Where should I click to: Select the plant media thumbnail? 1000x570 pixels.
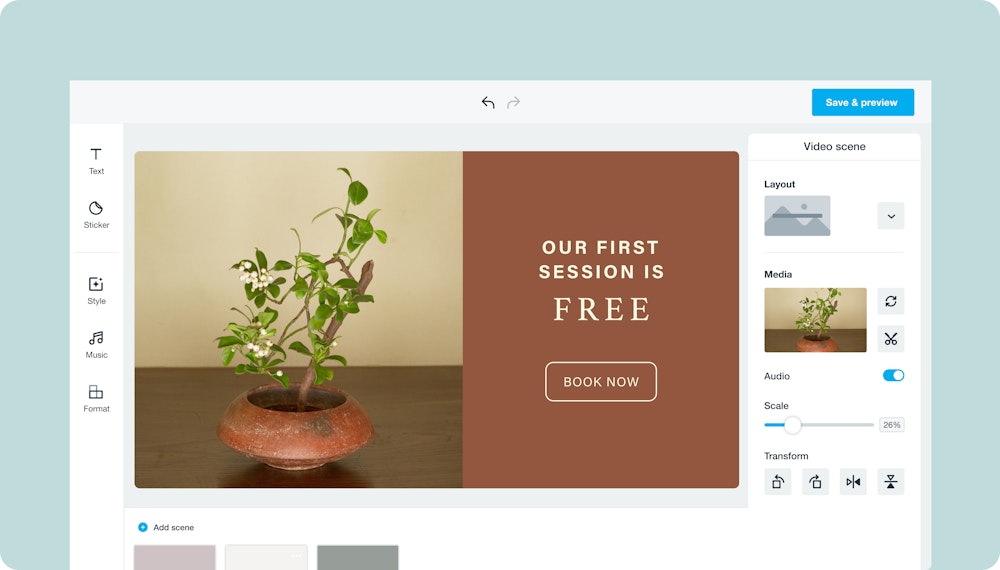click(x=815, y=320)
